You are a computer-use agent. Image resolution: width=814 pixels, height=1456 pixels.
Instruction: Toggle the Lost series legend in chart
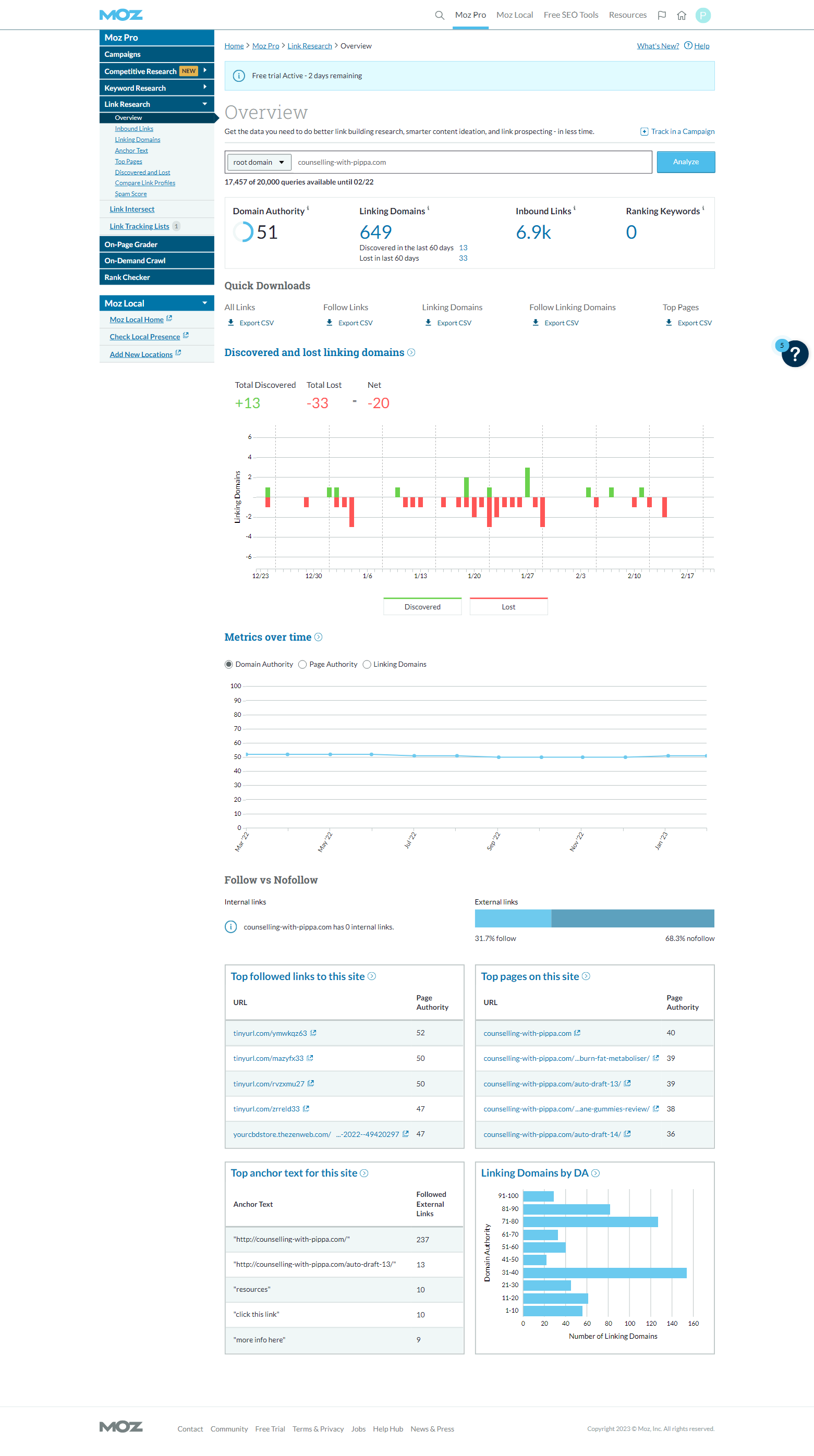click(508, 606)
